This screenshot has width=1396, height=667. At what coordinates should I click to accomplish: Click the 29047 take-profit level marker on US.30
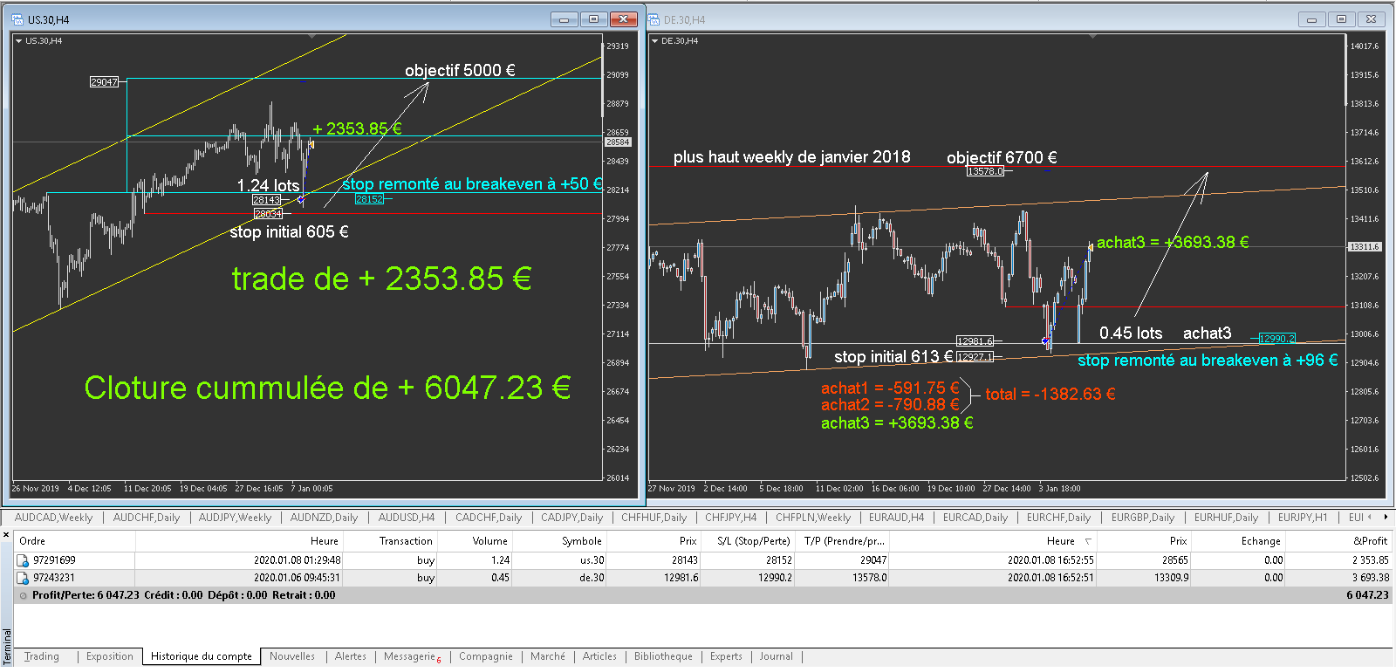(x=104, y=82)
